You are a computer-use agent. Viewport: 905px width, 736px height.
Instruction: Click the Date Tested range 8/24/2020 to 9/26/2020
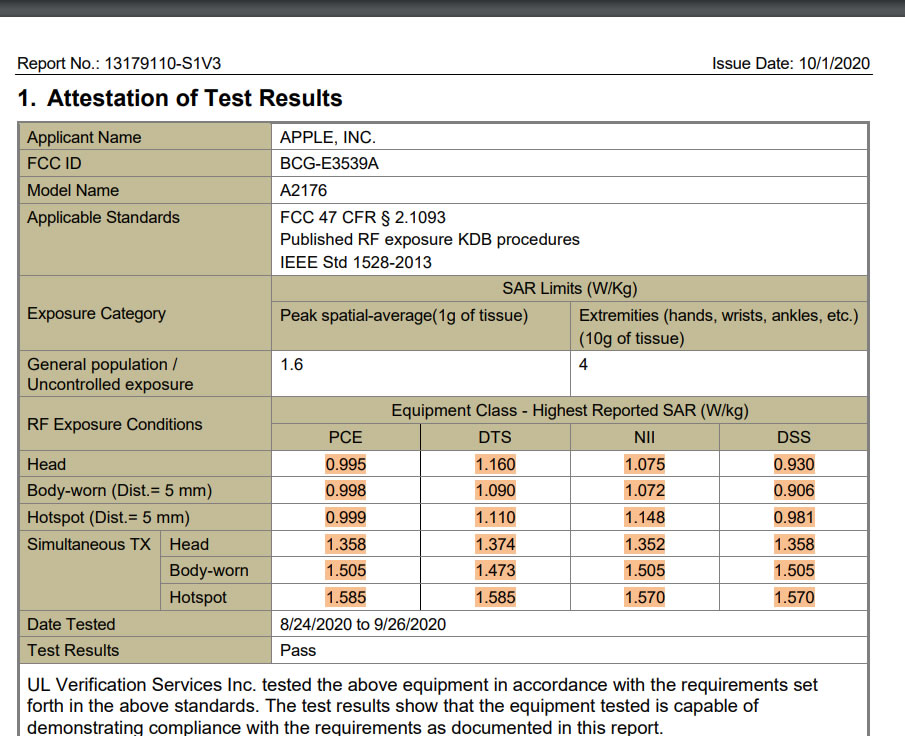pyautogui.click(x=362, y=624)
